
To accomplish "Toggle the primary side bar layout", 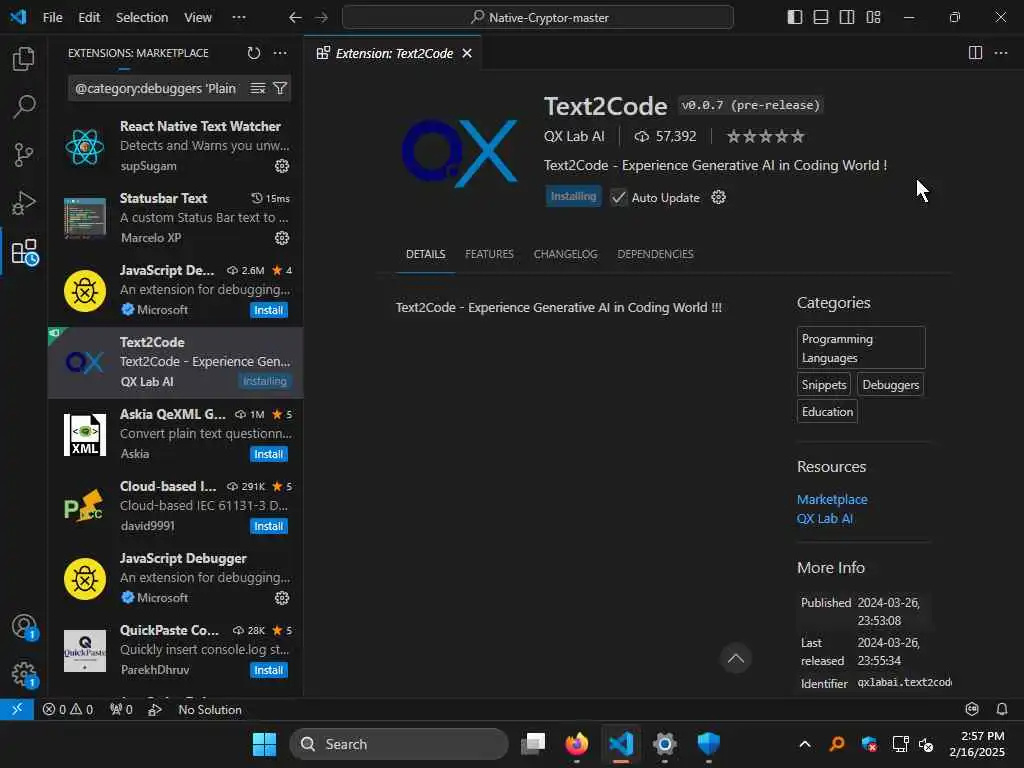I will click(795, 18).
